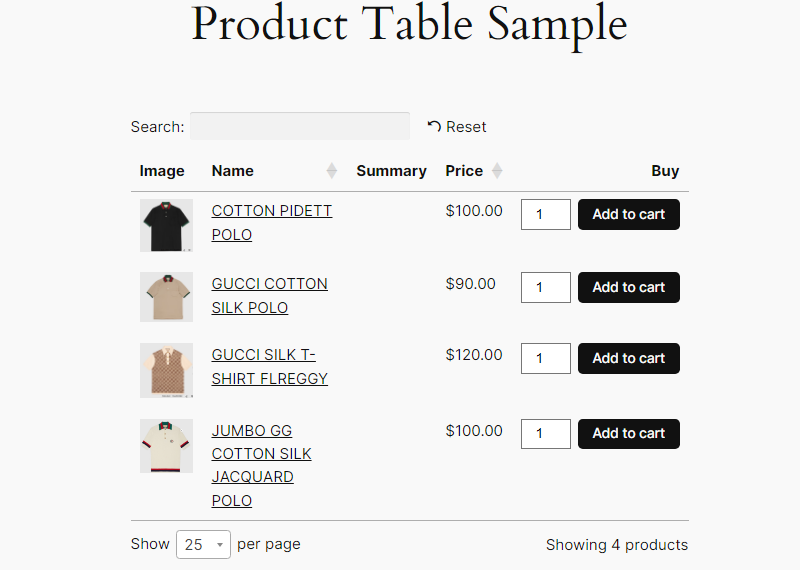Viewport: 800px width, 570px height.
Task: Select quantity field for $120.00 silk t-shirt
Action: click(x=545, y=358)
